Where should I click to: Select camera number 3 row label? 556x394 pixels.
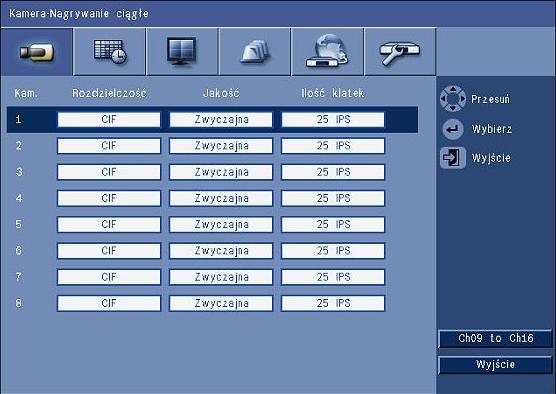click(x=18, y=172)
